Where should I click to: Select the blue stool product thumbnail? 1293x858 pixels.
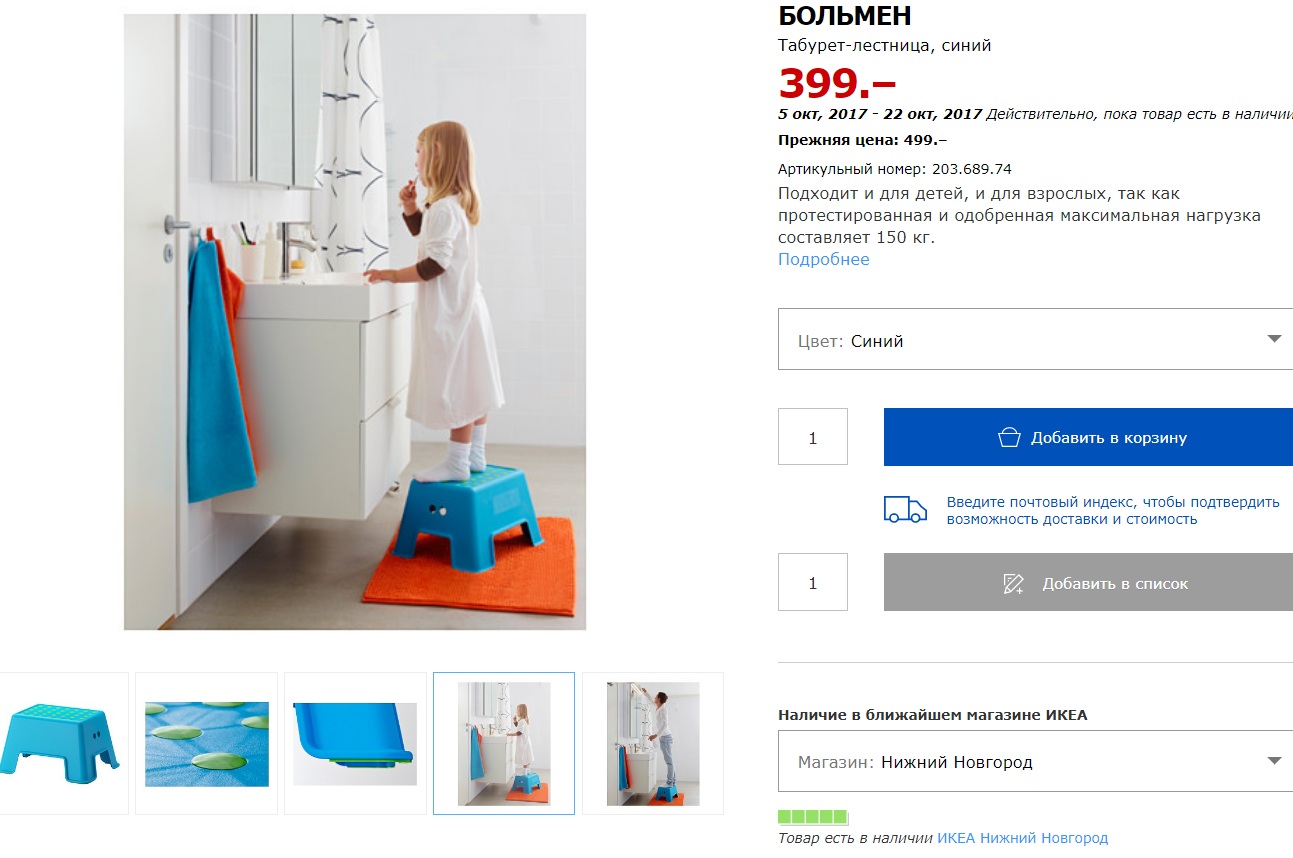(60, 743)
